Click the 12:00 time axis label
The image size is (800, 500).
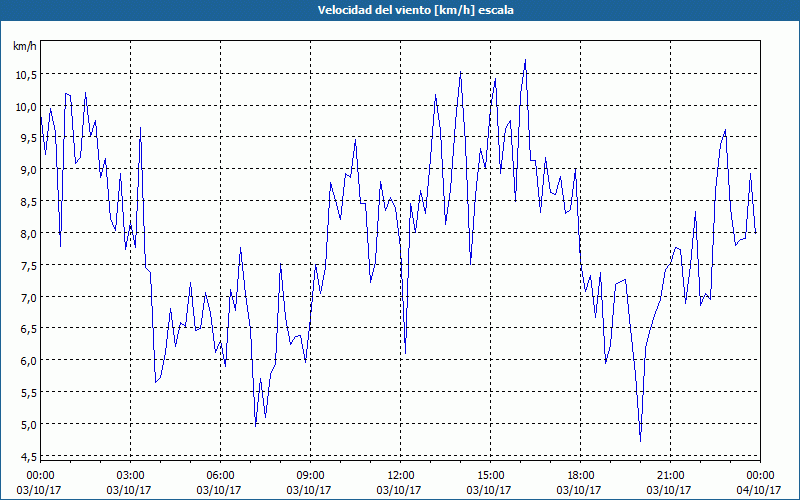[x=401, y=476]
